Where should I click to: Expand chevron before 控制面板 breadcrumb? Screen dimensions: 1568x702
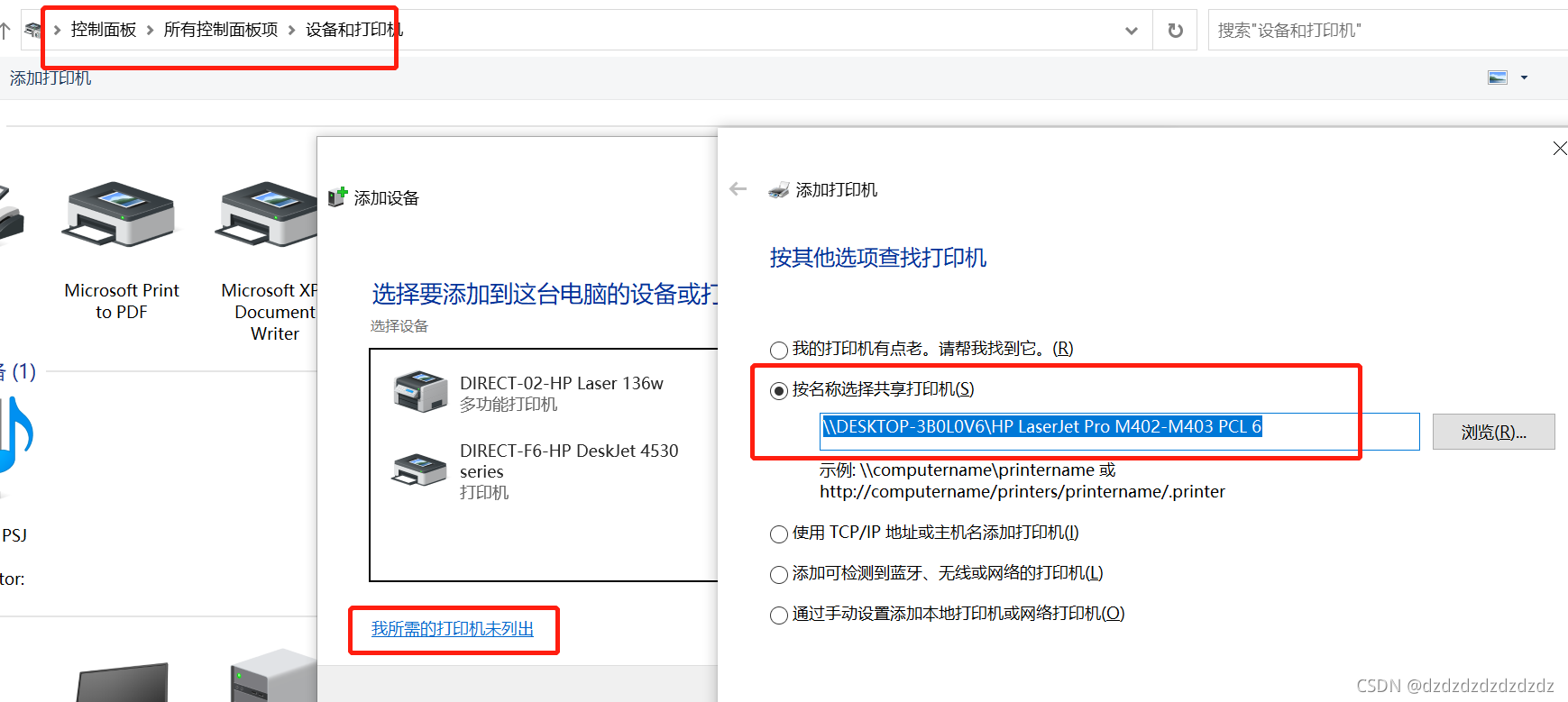point(57,31)
